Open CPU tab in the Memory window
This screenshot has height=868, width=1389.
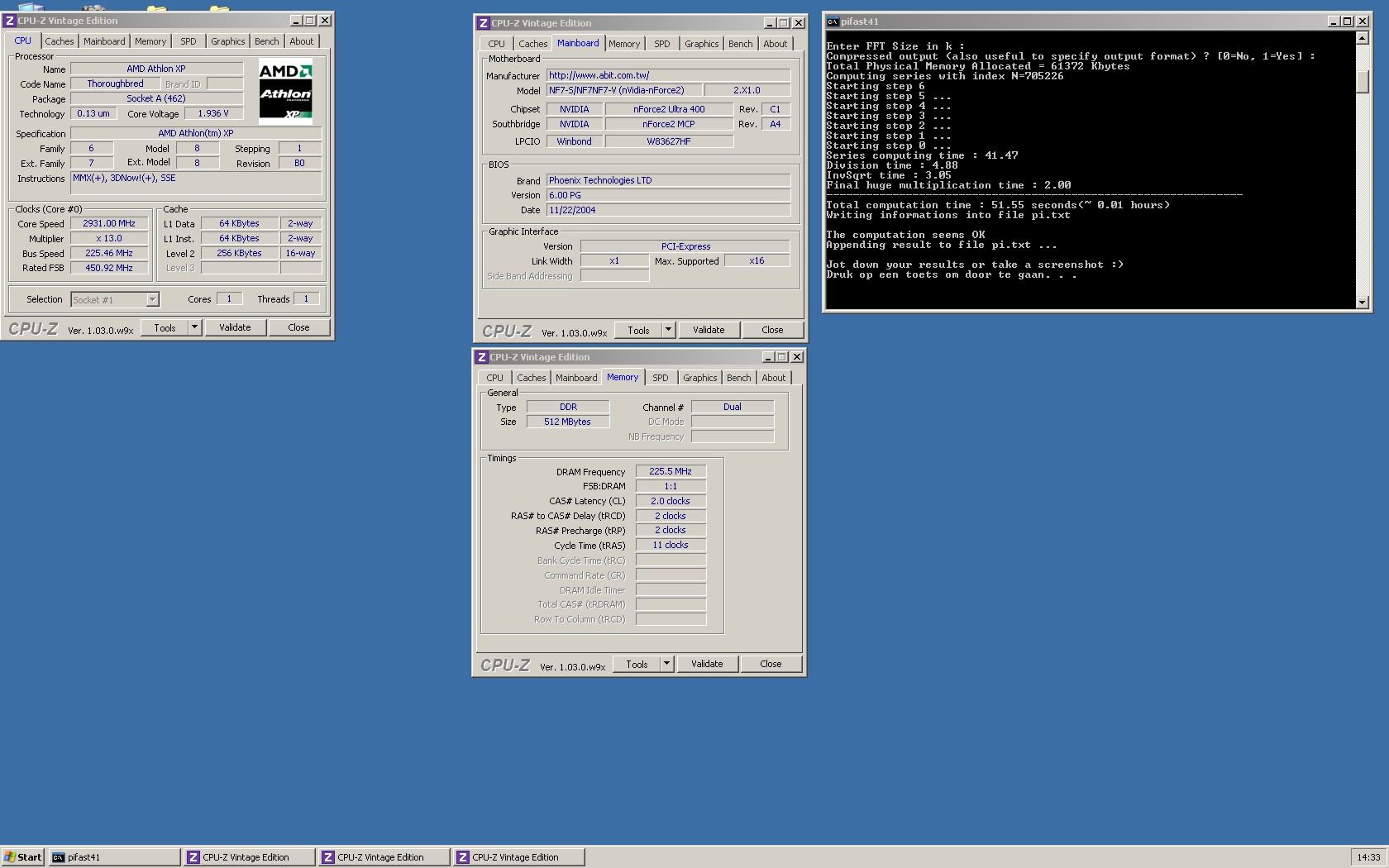pyautogui.click(x=494, y=378)
